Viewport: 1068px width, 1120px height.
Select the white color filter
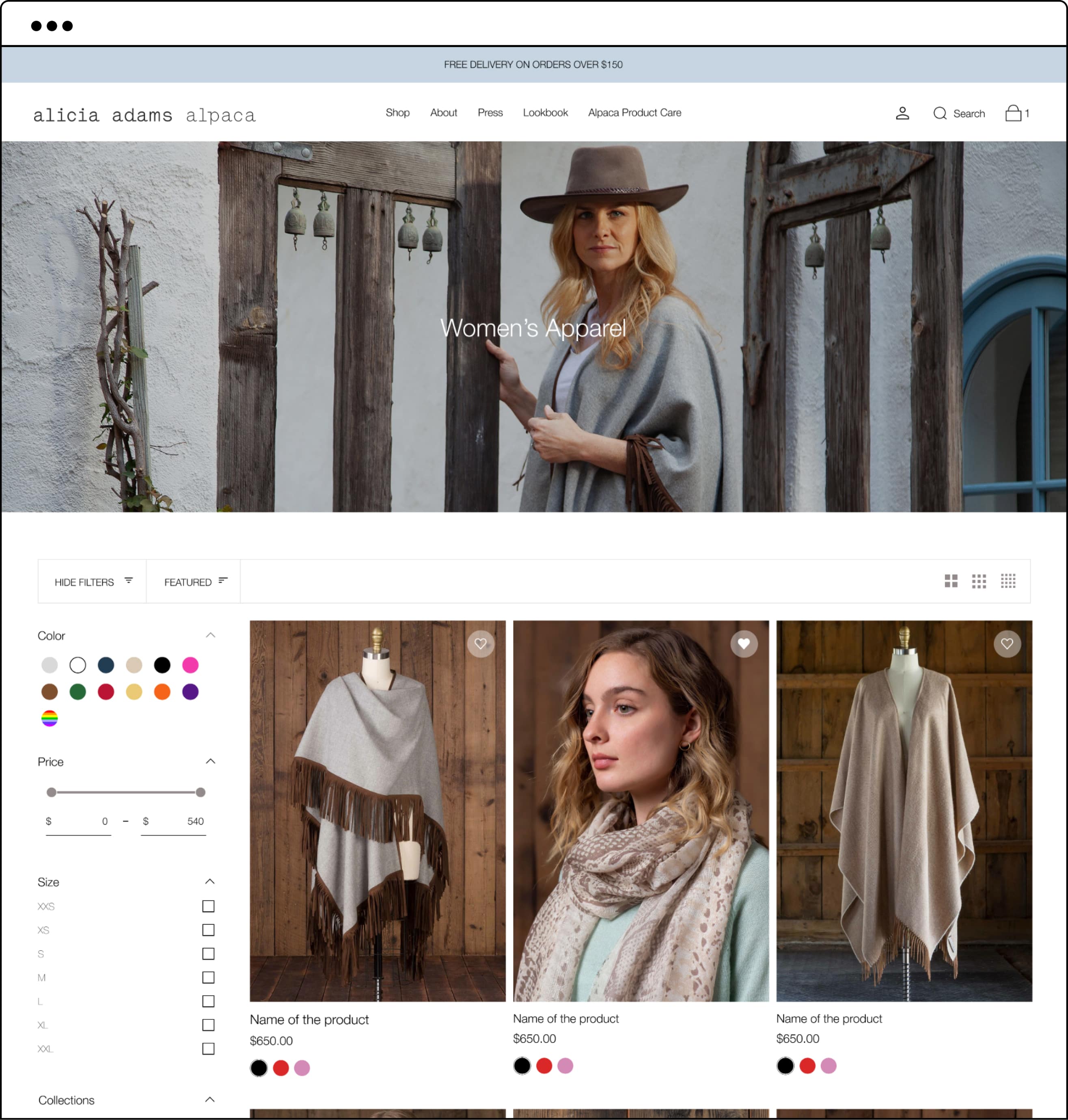[78, 665]
